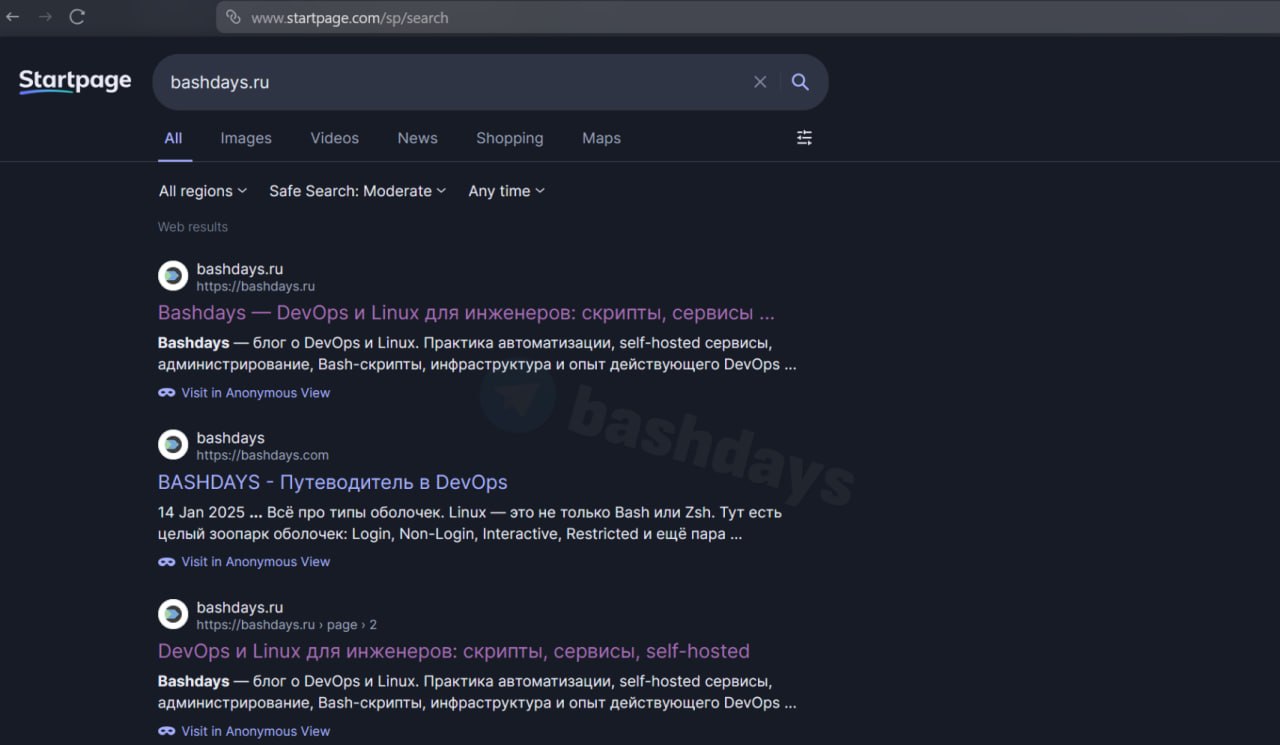1280x745 pixels.
Task: Reload the page with refresh icon
Action: pos(77,17)
